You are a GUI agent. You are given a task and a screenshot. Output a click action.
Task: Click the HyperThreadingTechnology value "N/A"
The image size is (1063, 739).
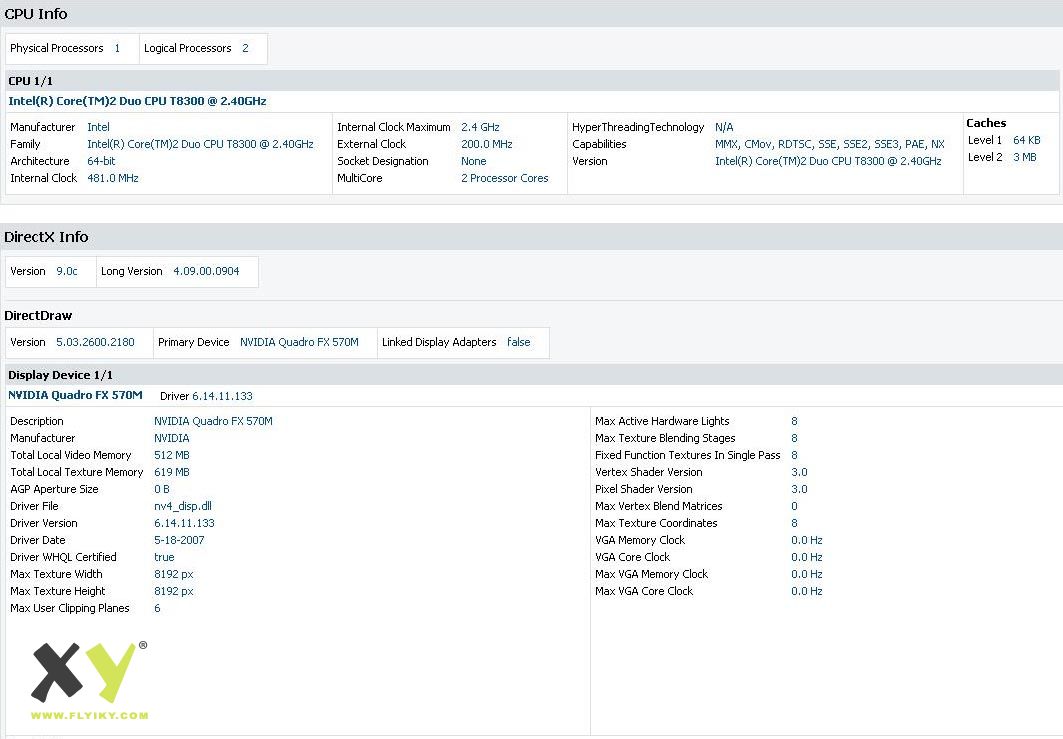click(x=724, y=127)
